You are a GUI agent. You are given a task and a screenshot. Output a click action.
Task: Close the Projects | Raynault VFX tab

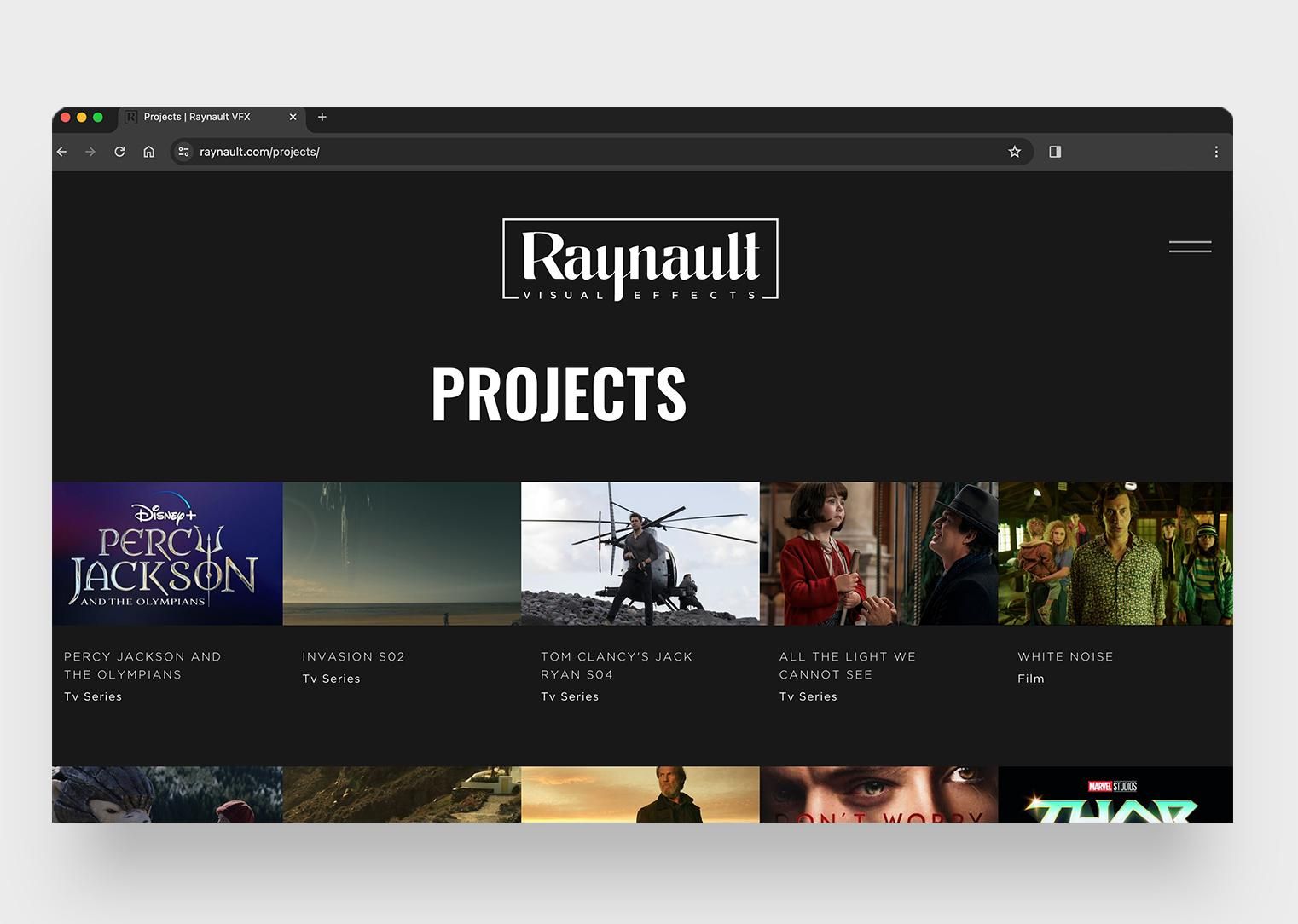tap(293, 117)
